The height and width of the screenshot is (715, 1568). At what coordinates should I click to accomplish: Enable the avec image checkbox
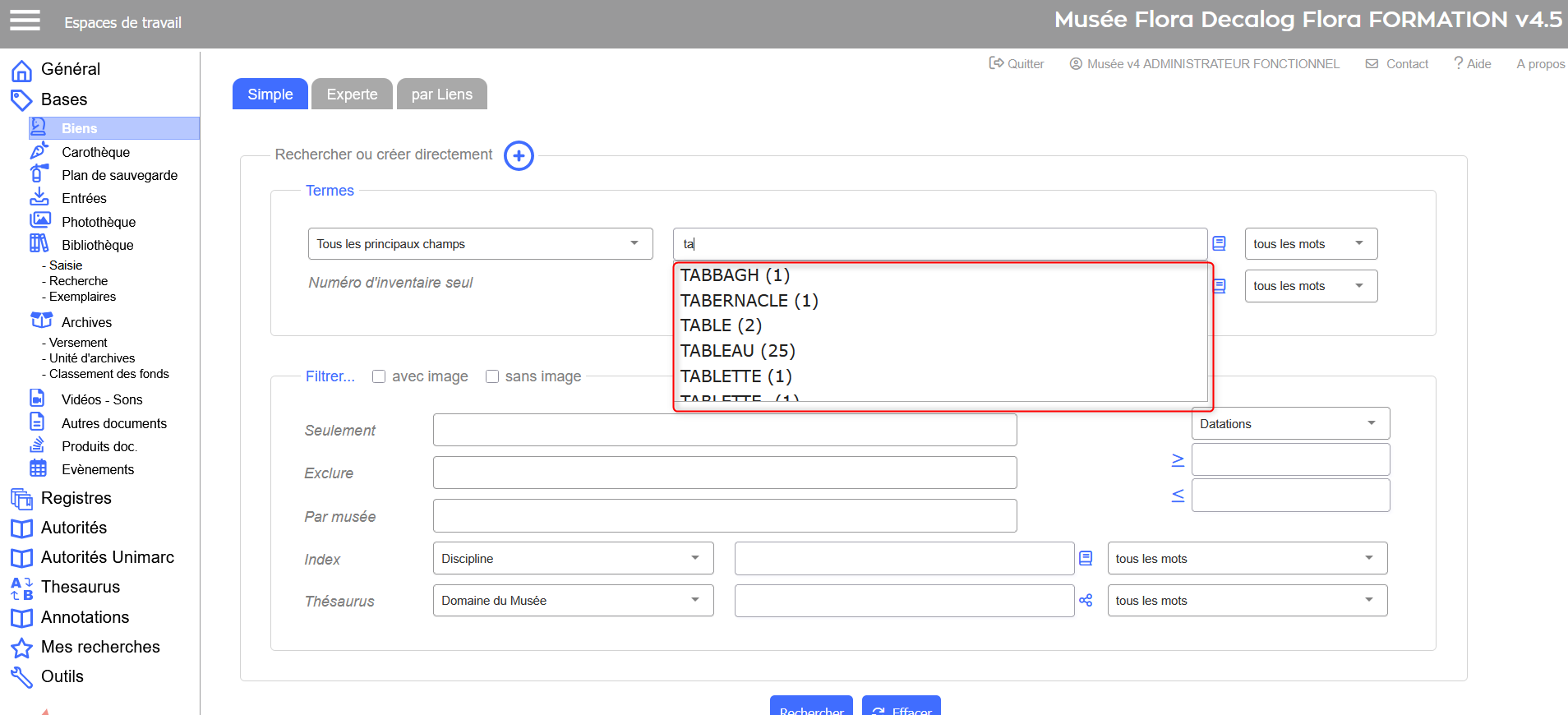click(x=379, y=376)
